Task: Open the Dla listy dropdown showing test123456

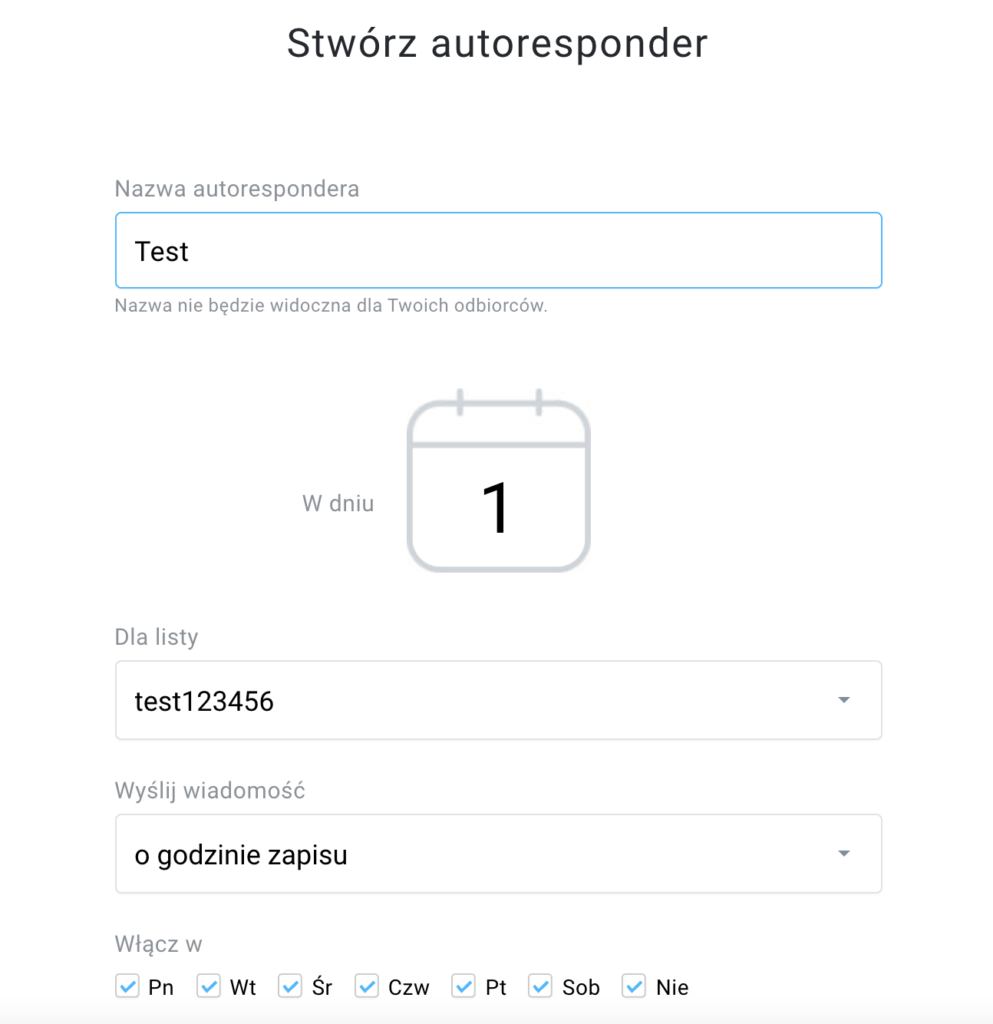Action: click(x=499, y=700)
